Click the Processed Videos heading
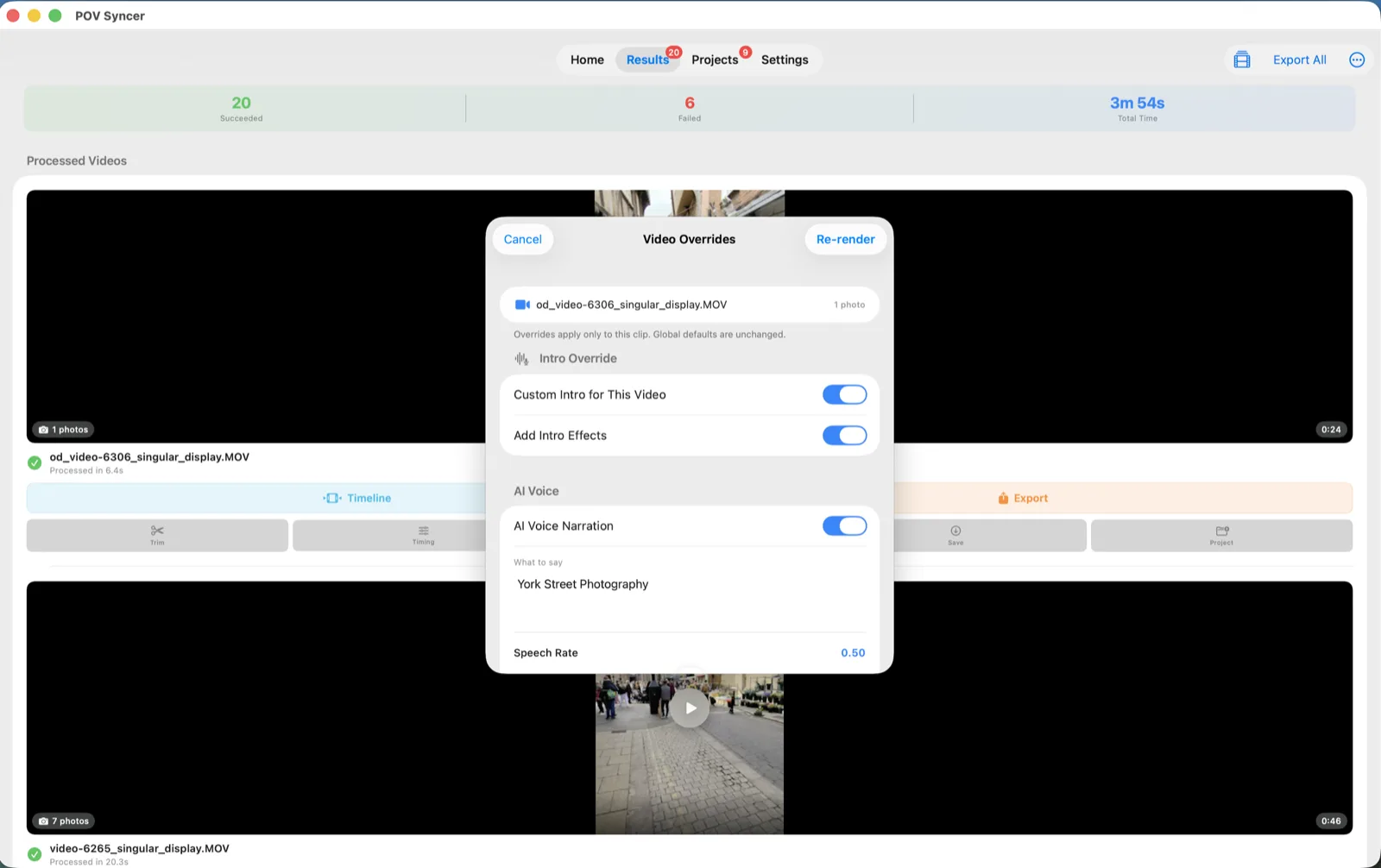 click(77, 160)
